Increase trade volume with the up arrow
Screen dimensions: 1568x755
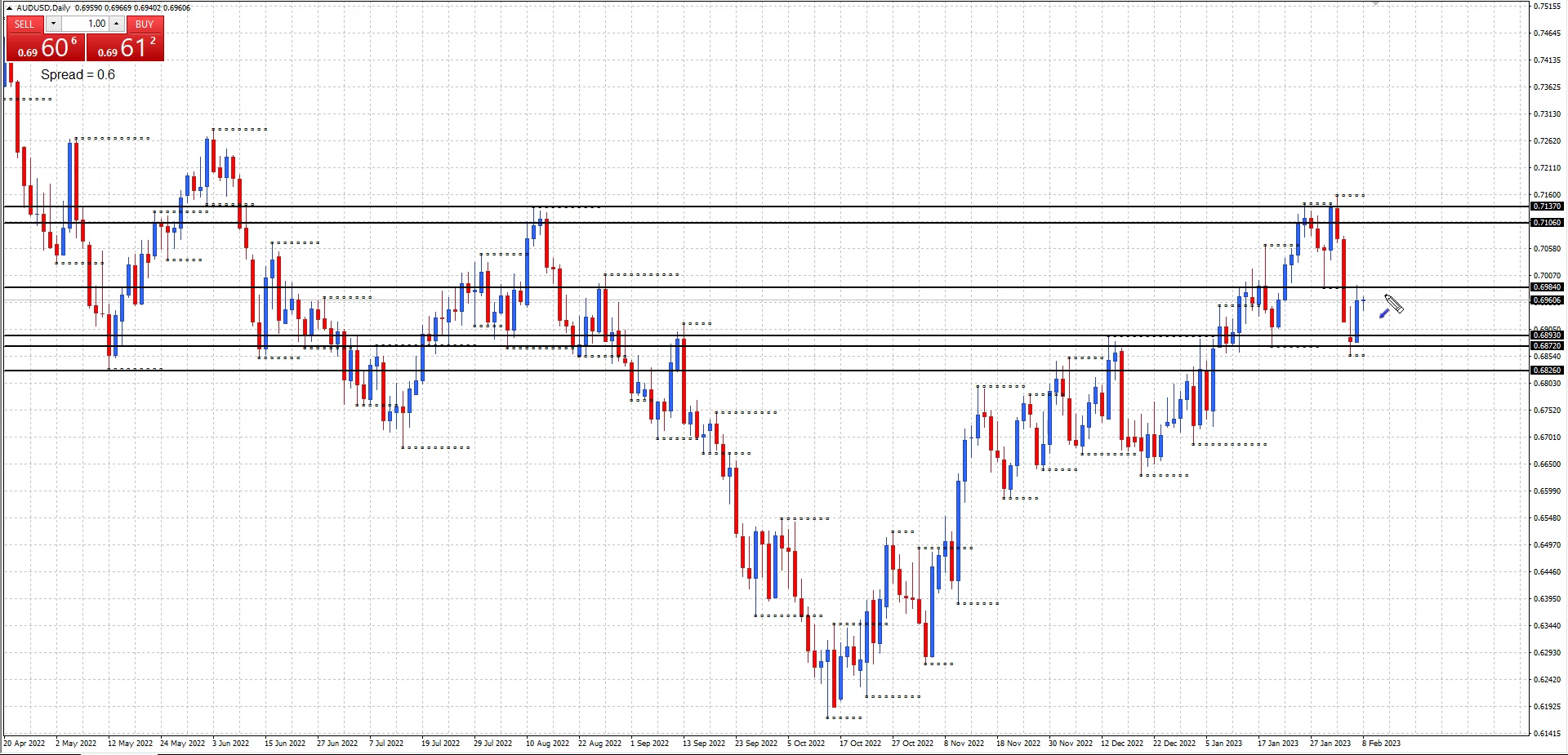tap(117, 24)
